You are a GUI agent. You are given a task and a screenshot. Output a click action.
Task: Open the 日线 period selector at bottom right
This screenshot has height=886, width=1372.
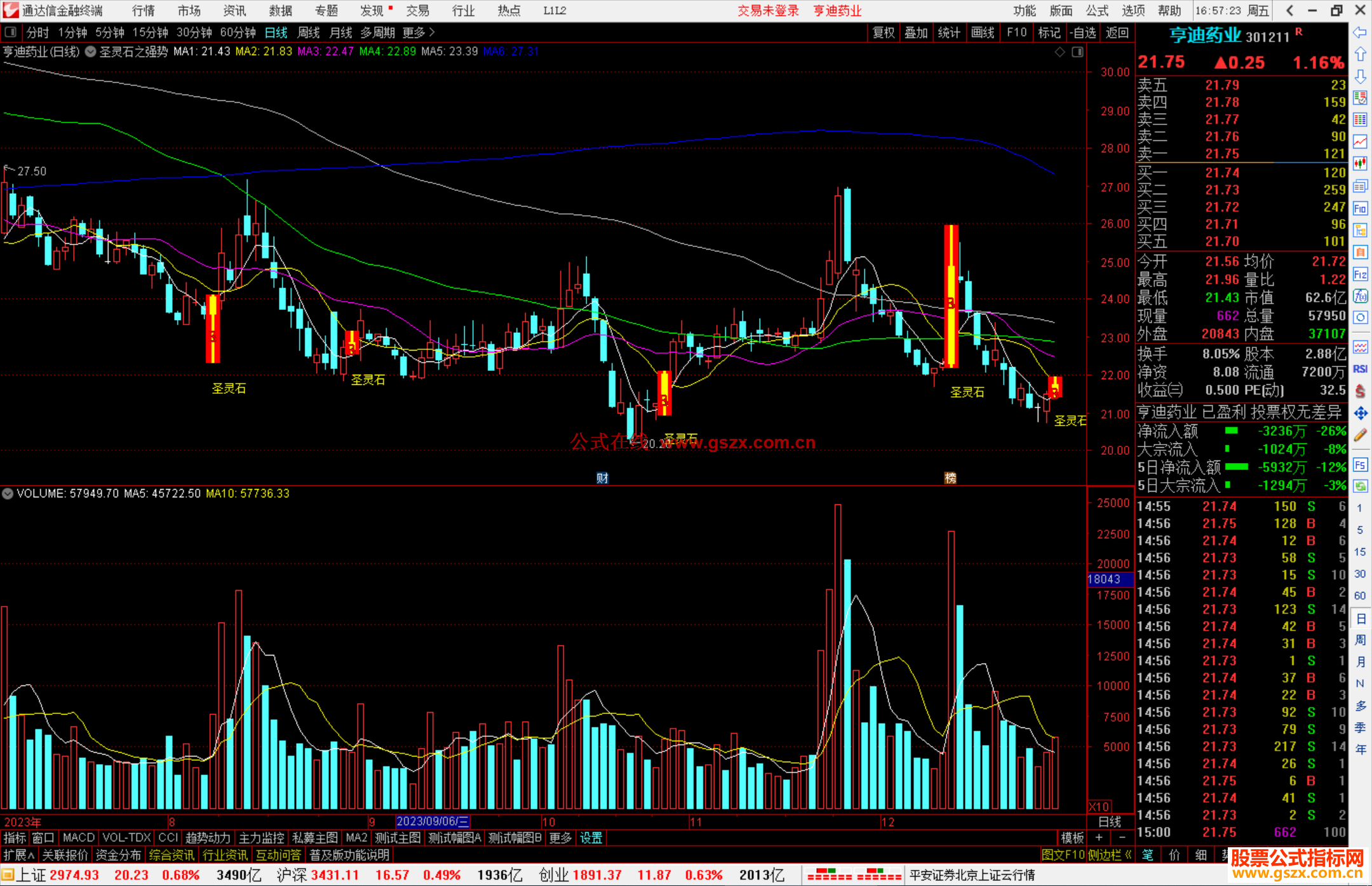pos(1110,822)
